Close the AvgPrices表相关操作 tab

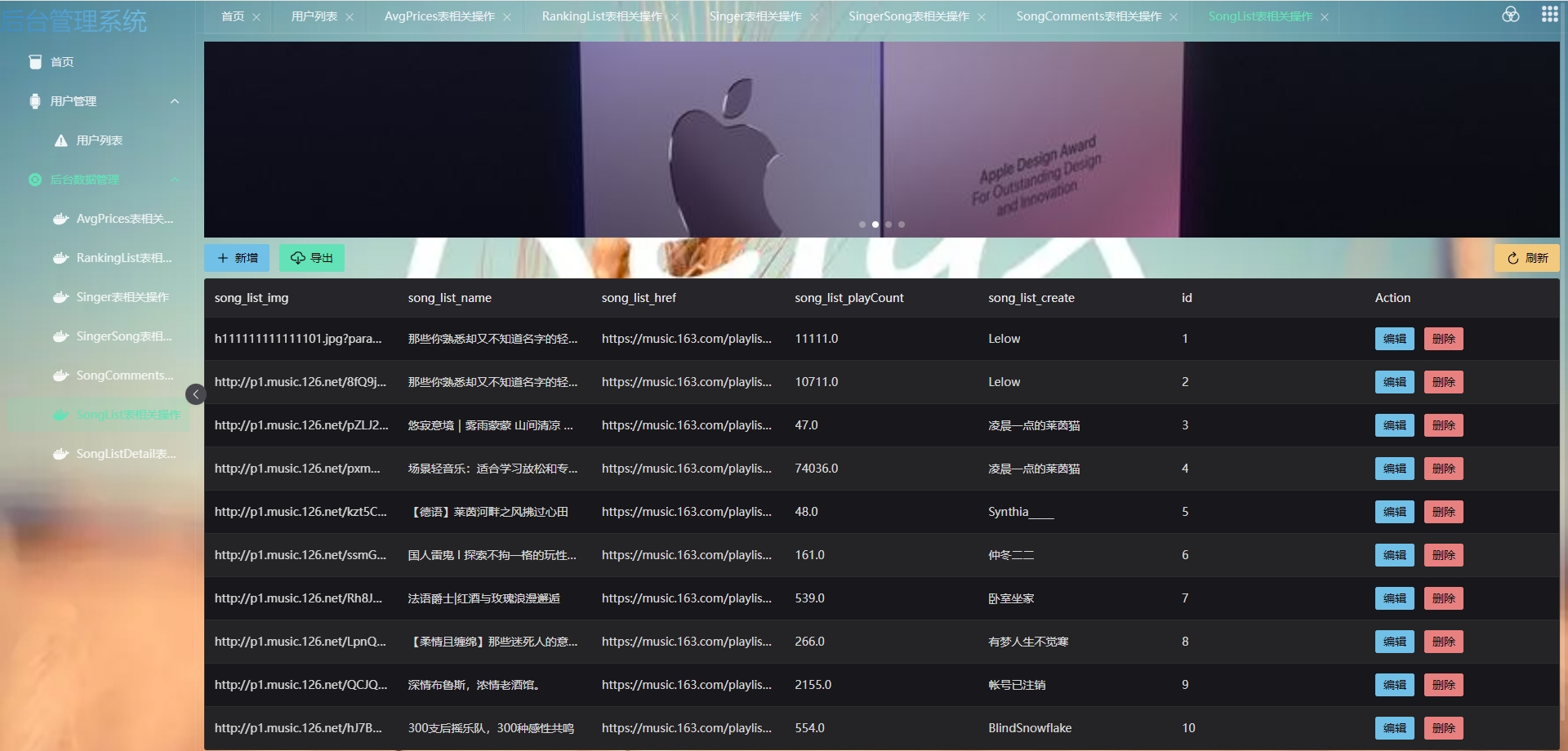tap(507, 17)
